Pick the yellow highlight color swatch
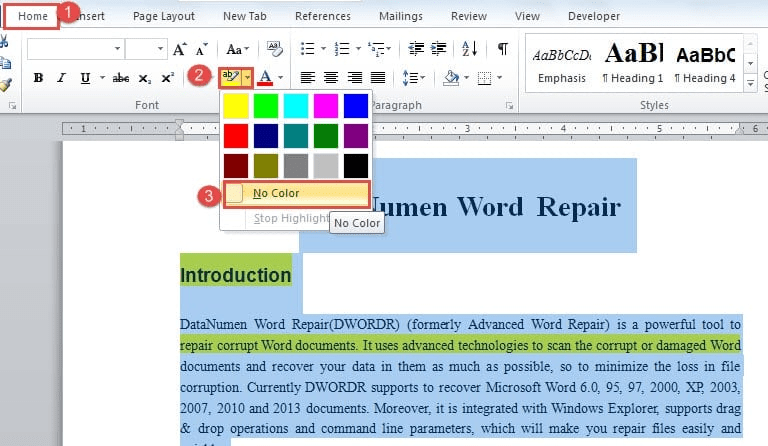Viewport: 768px width, 446px height. tap(236, 106)
